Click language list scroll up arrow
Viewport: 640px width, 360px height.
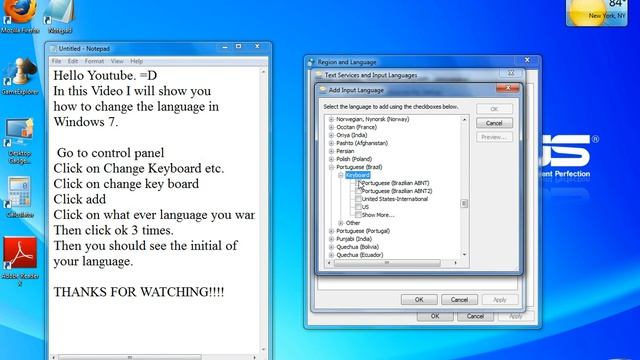click(x=464, y=120)
